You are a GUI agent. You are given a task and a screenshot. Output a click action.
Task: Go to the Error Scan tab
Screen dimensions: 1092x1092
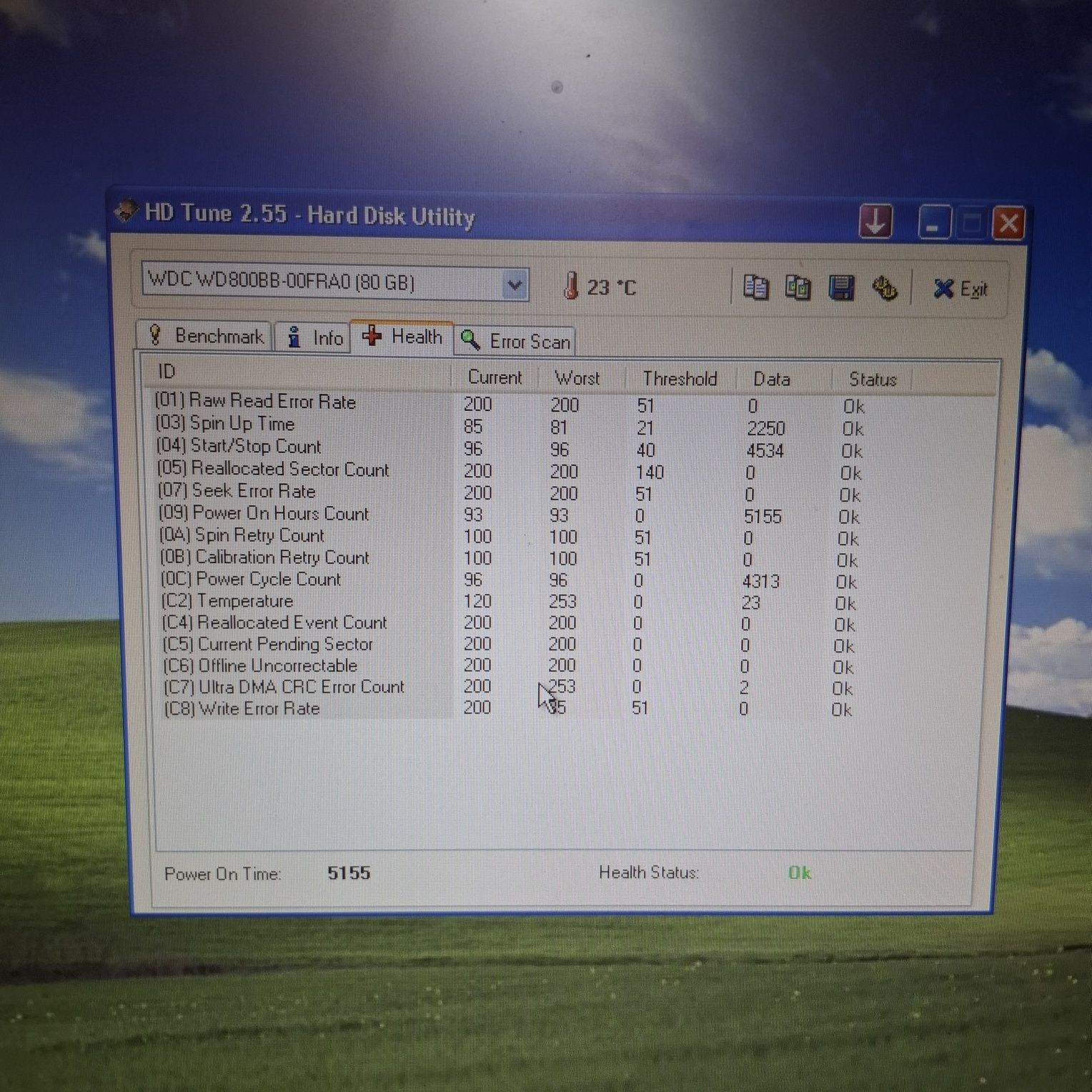tap(515, 342)
